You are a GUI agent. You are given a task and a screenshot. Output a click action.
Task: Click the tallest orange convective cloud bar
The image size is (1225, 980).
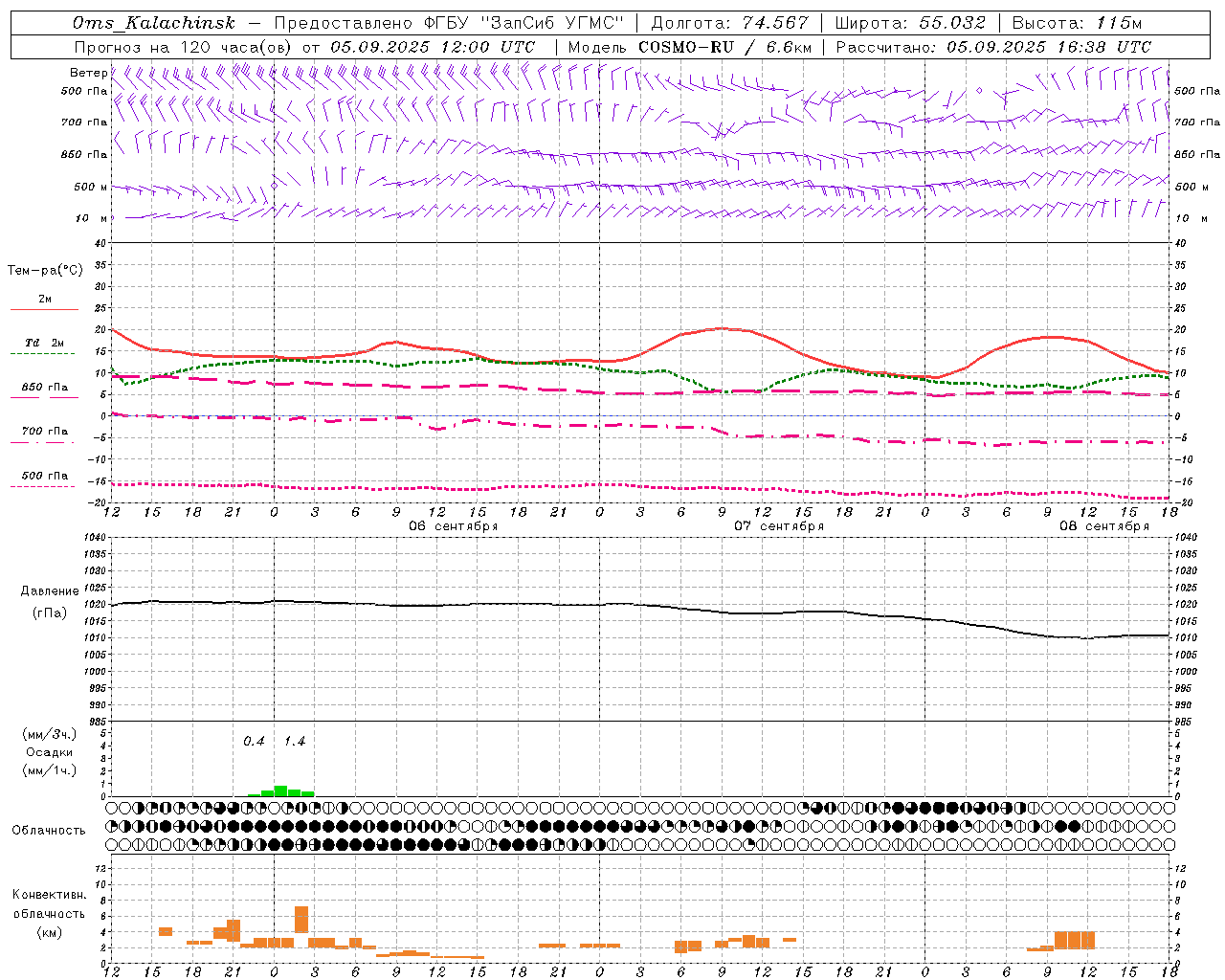click(301, 920)
